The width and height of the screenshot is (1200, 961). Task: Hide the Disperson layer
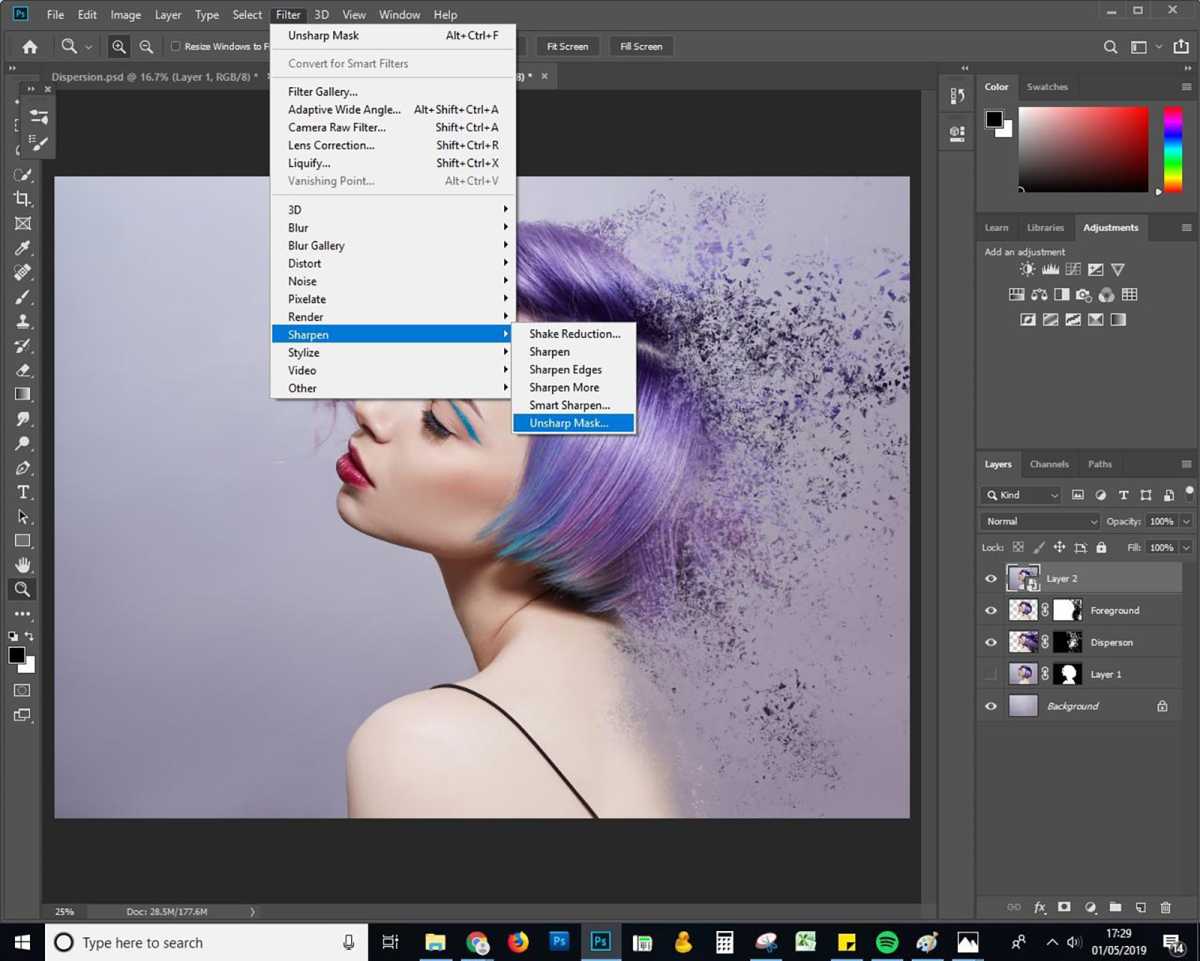(990, 641)
